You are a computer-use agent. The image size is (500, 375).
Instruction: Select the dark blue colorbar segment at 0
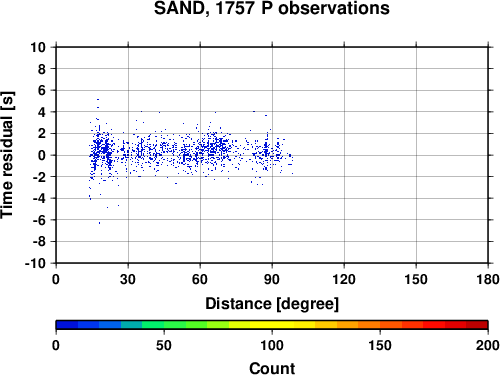[x=67, y=325]
